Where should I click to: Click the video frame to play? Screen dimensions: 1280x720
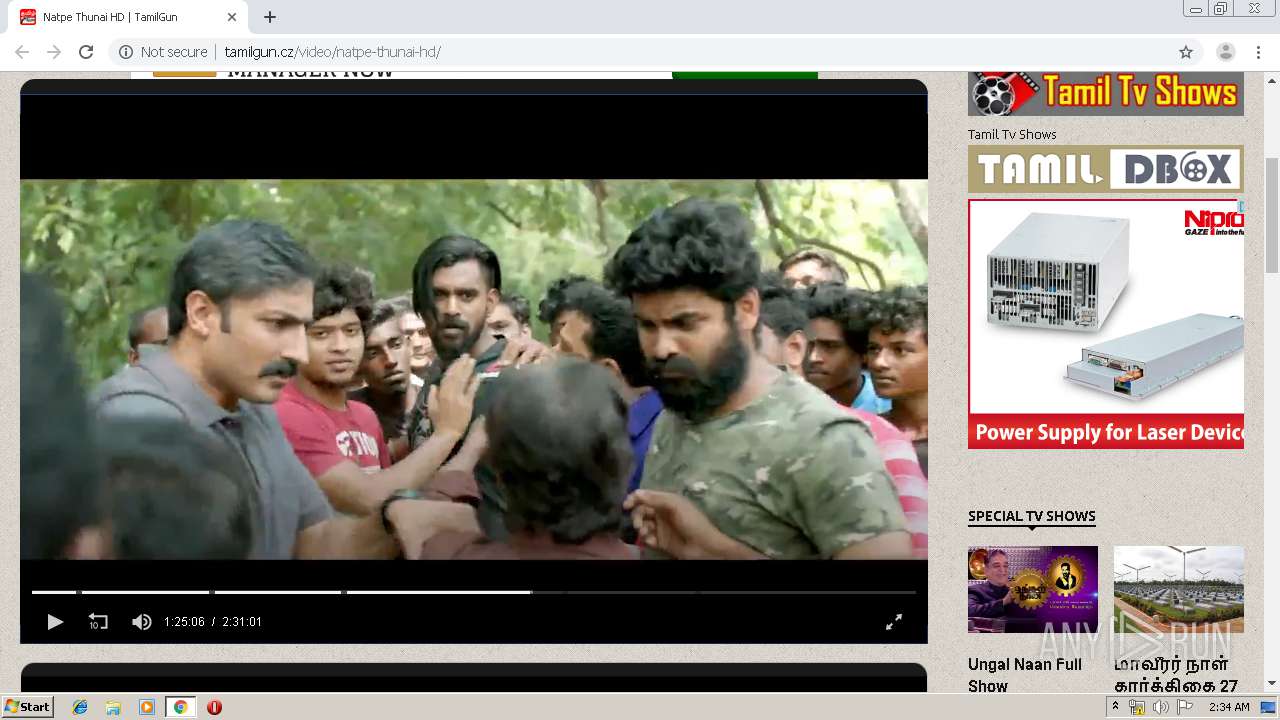[474, 369]
